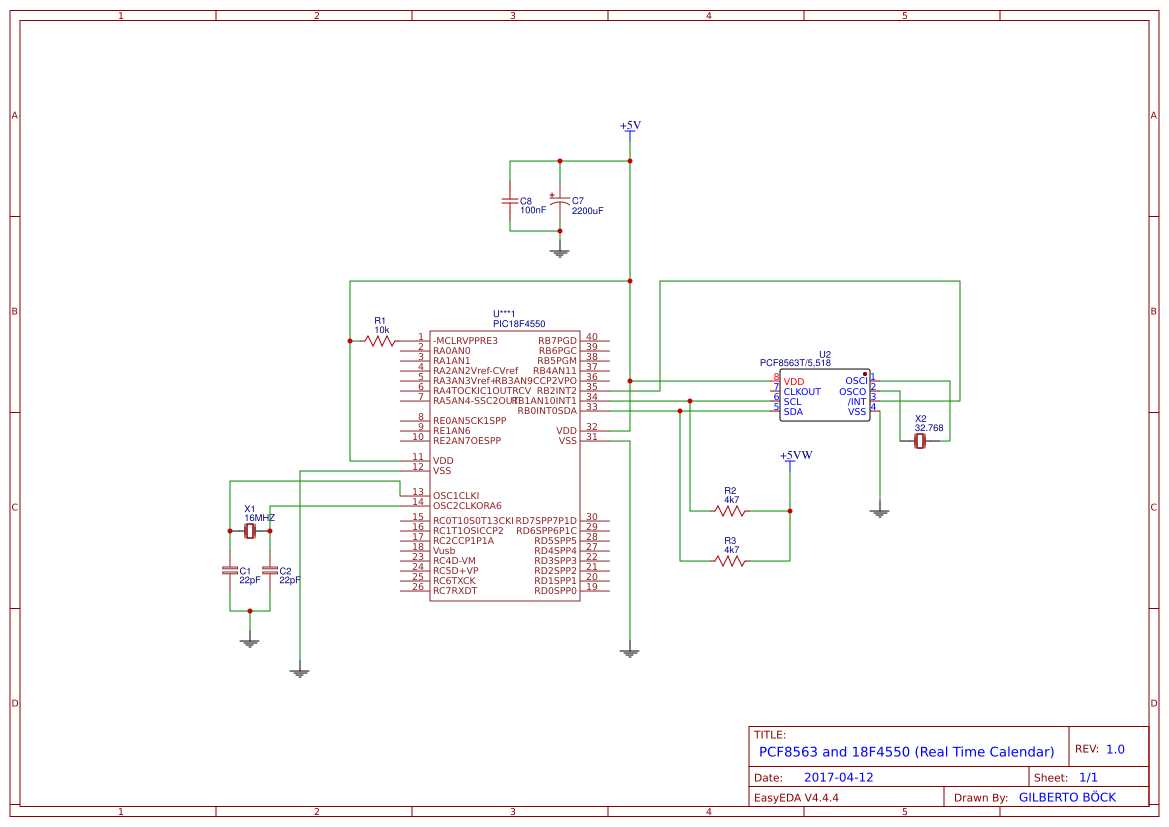Click the U2 reference designator
This screenshot has height=827, width=1169.
pyautogui.click(x=825, y=354)
